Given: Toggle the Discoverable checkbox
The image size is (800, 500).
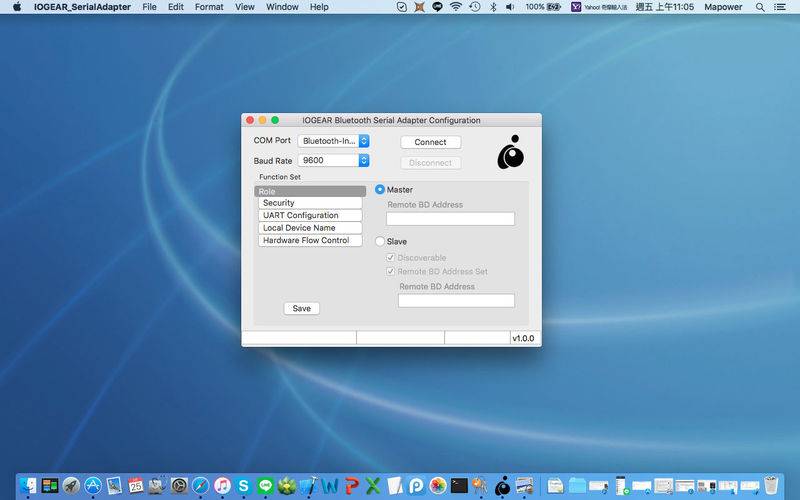Looking at the screenshot, I should [390, 258].
